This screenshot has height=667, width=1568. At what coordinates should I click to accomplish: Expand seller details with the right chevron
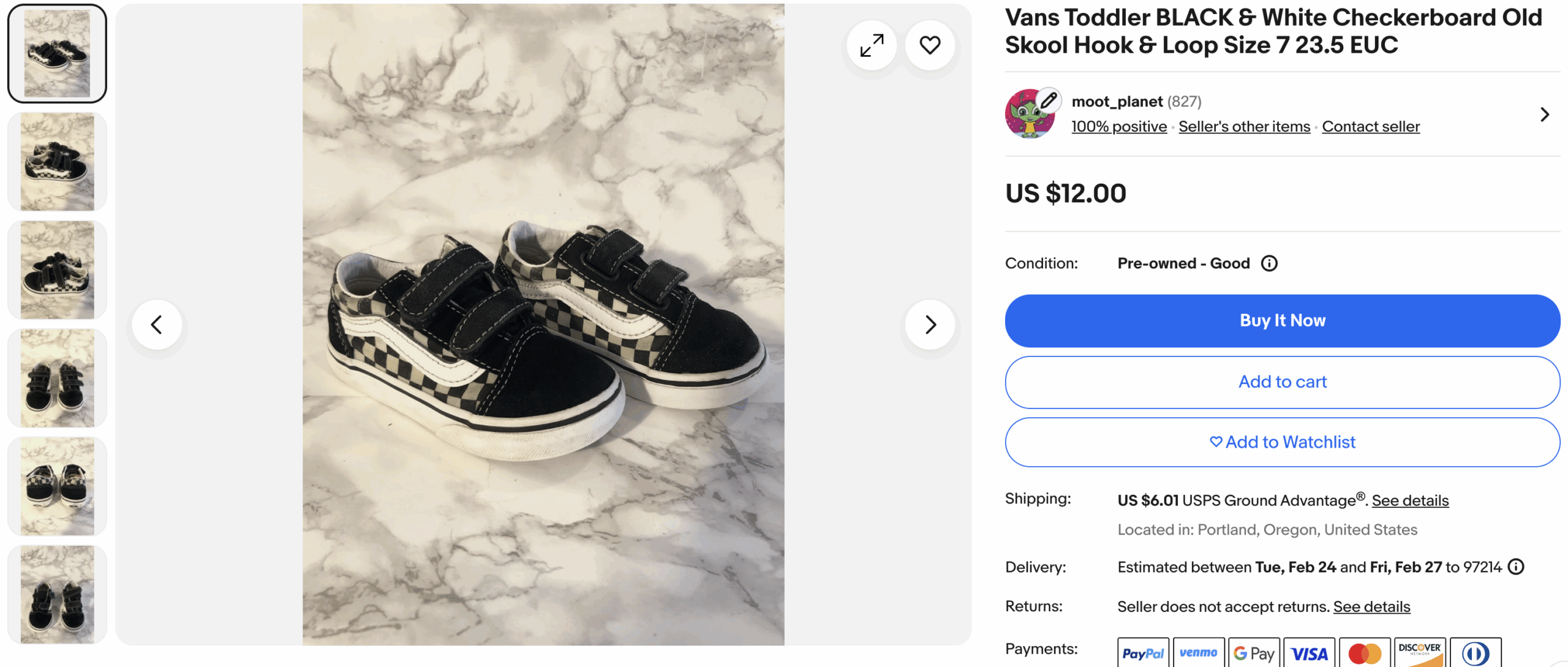[x=1544, y=115]
